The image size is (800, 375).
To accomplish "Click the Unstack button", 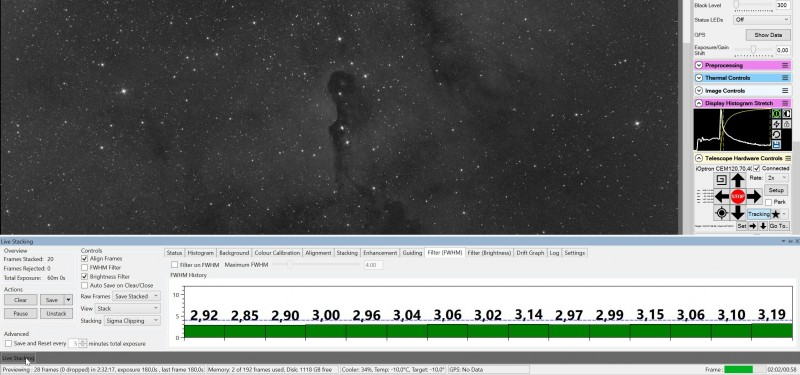I will (x=57, y=313).
